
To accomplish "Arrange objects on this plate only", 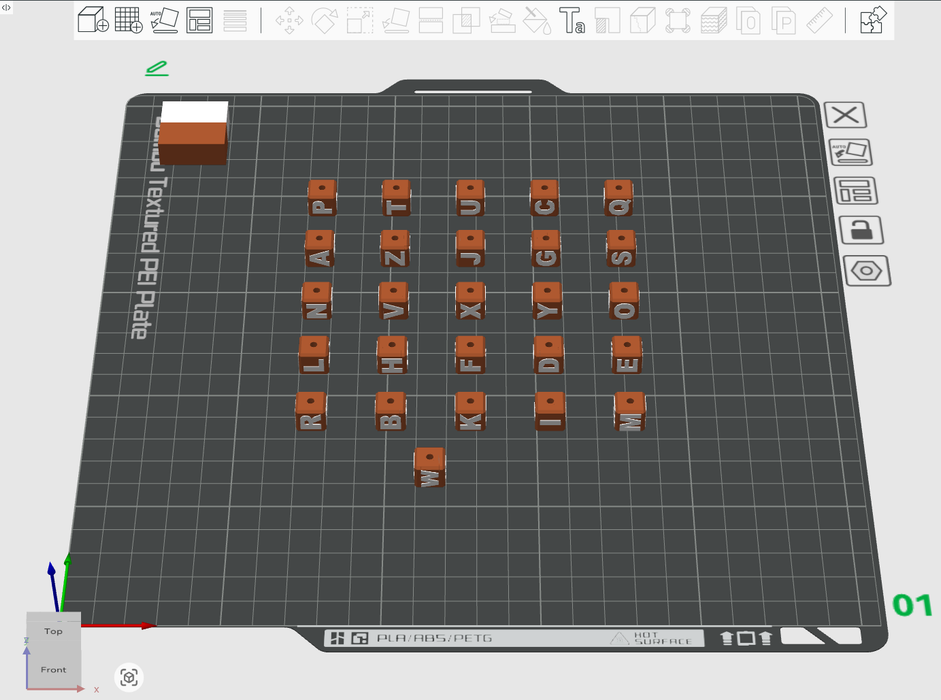I will [856, 191].
